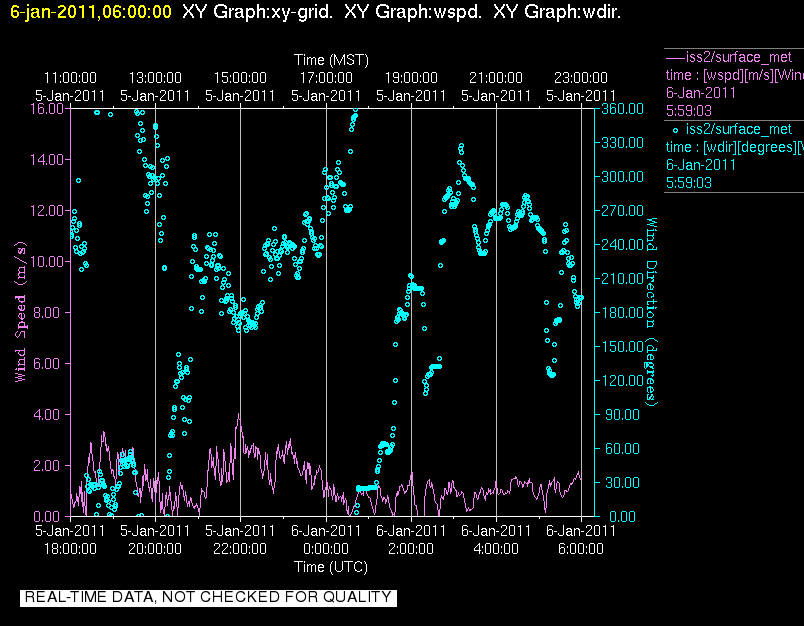Screen dimensions: 804x626
Task: Click the 'REAL-TIME DATA, NOT CHECKED FOR QUALITY' banner
Action: [x=208, y=597]
